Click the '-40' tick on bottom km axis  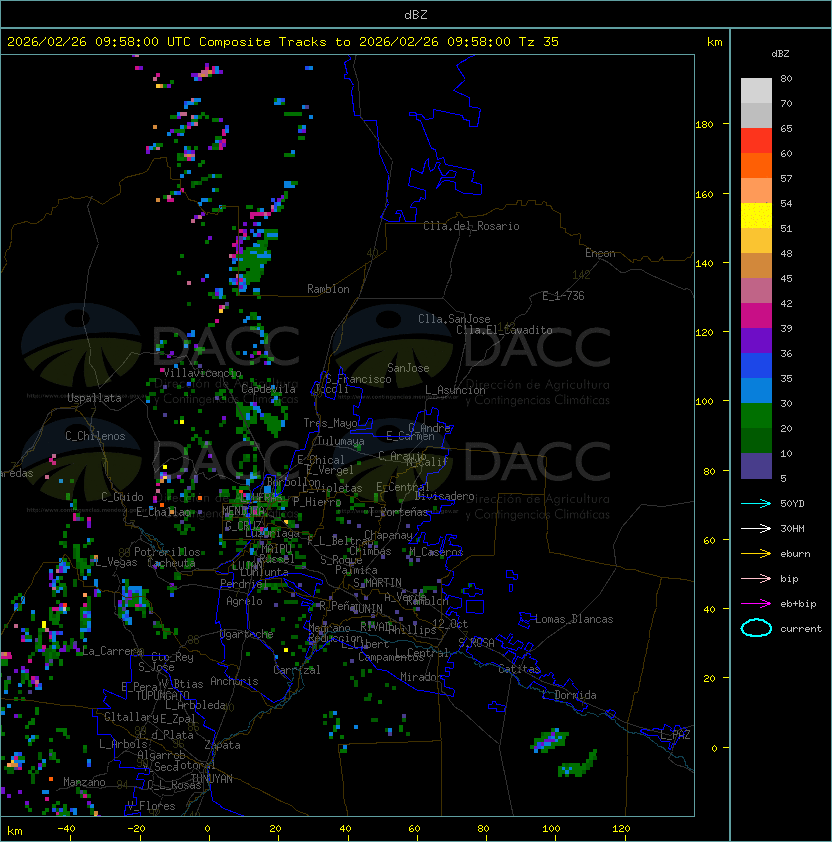tap(66, 829)
